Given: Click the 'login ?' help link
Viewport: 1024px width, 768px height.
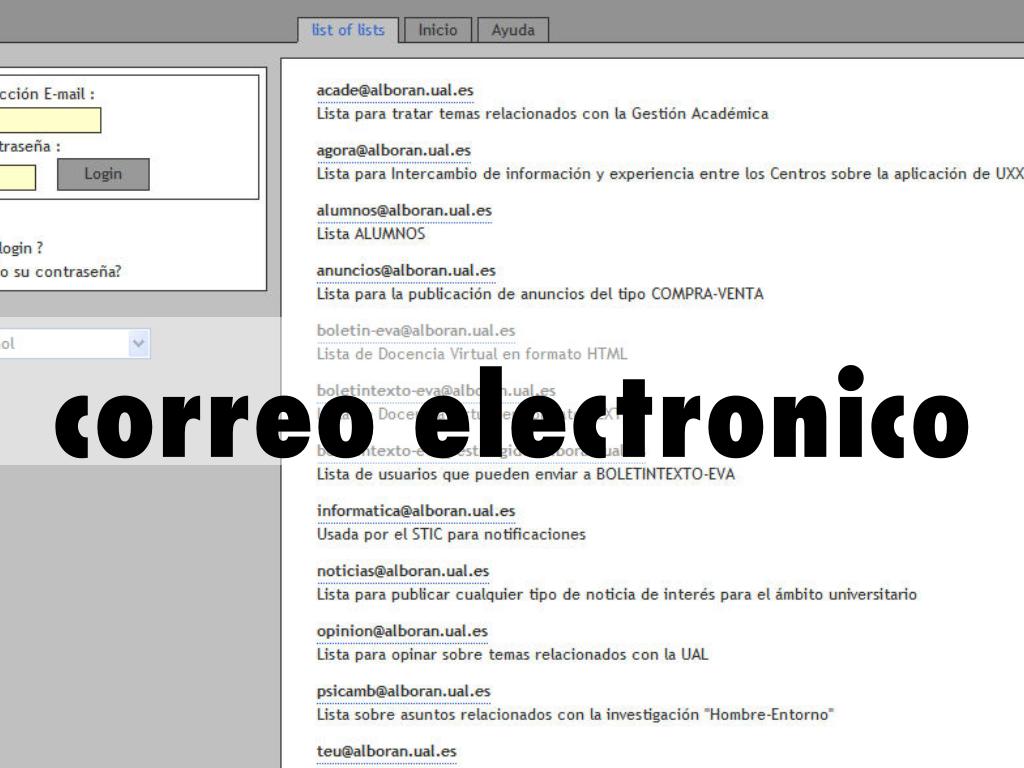Looking at the screenshot, I should [x=20, y=247].
